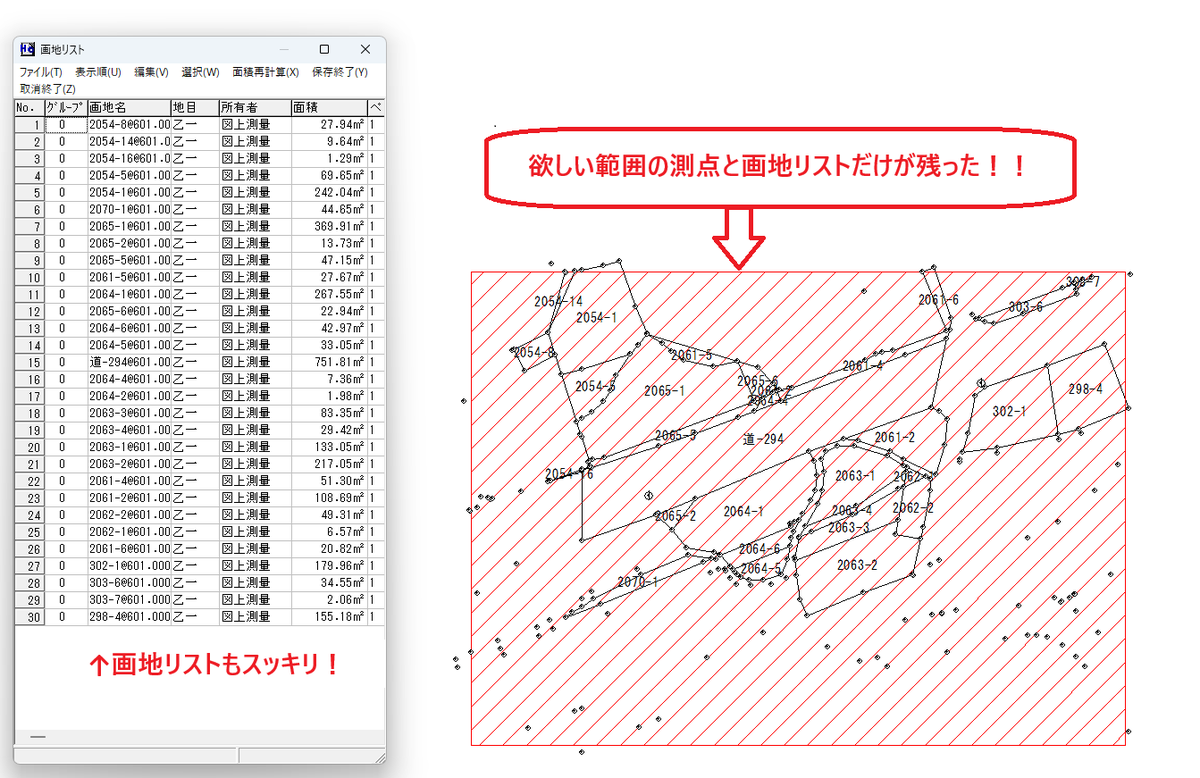Screen dimensions: 1200x778
Task: Click 保存終了(Y) in the menu bar
Action: (x=340, y=72)
